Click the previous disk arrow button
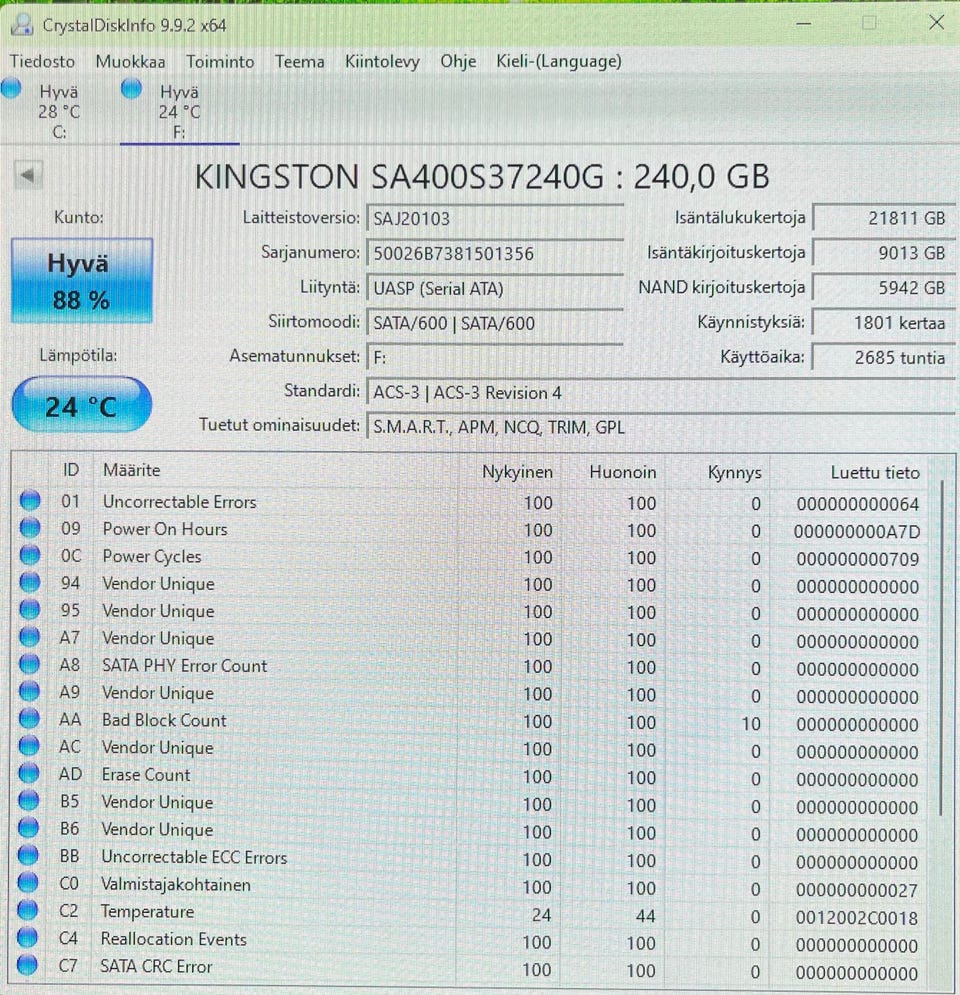960x995 pixels. click(28, 175)
